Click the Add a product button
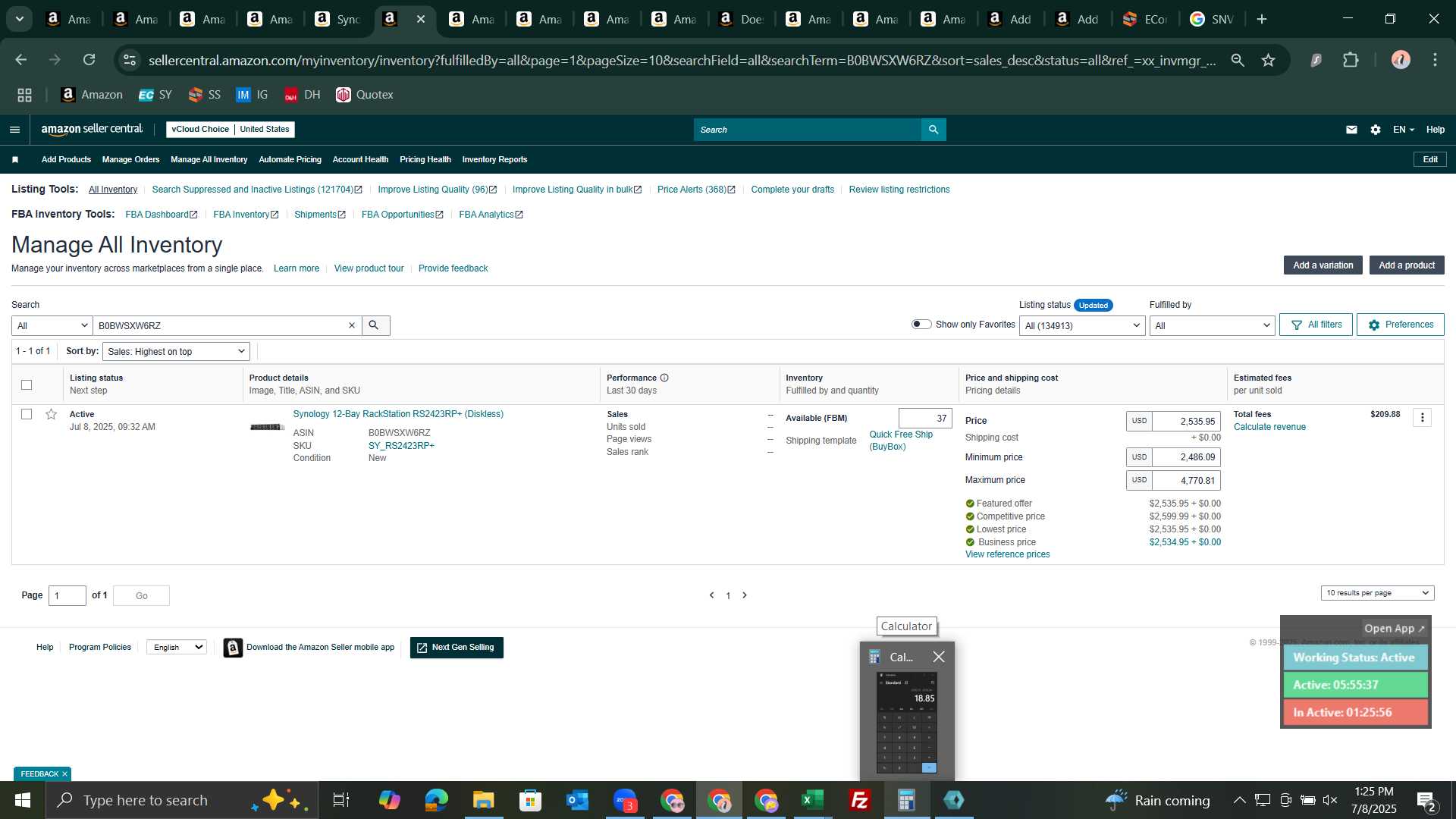1456x819 pixels. [x=1407, y=265]
